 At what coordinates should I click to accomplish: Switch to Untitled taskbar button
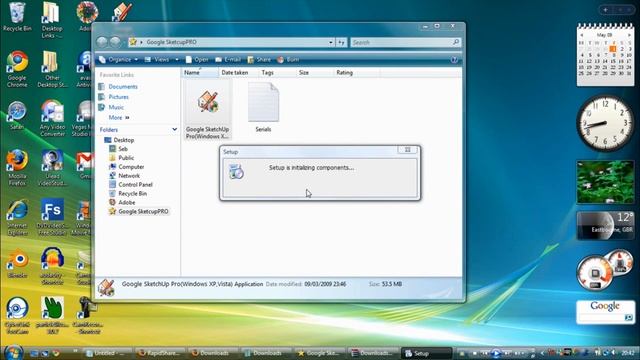coord(108,353)
